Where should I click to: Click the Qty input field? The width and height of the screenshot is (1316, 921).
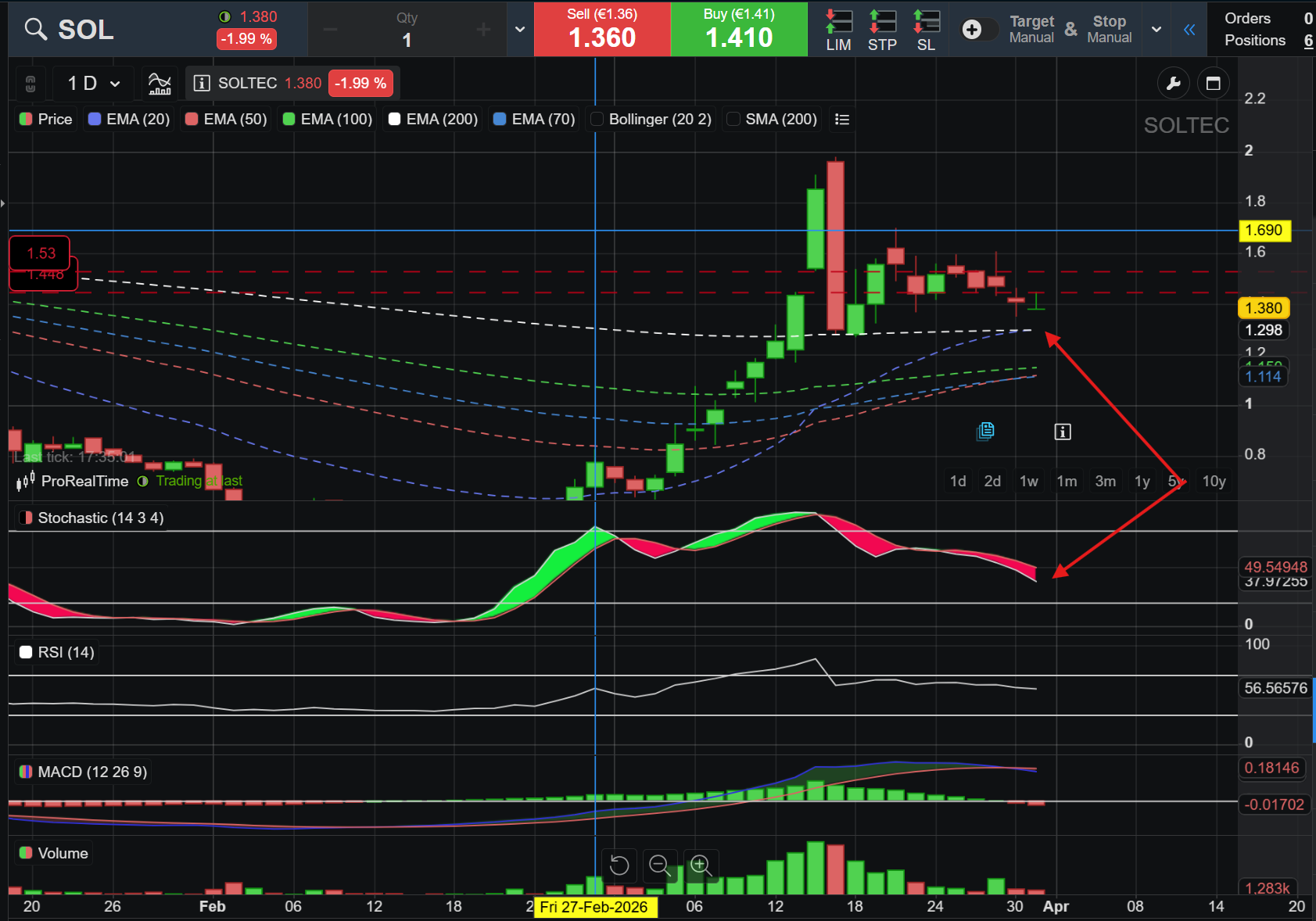click(x=407, y=30)
